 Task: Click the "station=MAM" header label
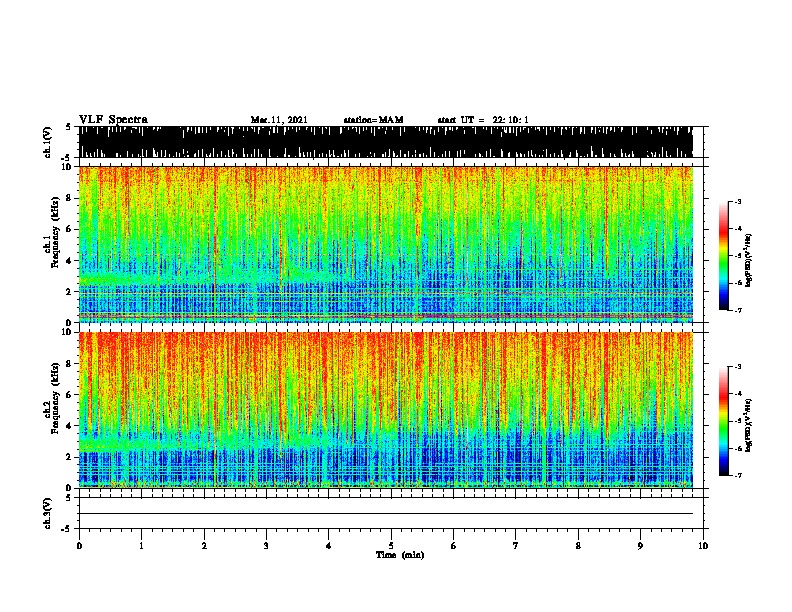pyautogui.click(x=373, y=120)
